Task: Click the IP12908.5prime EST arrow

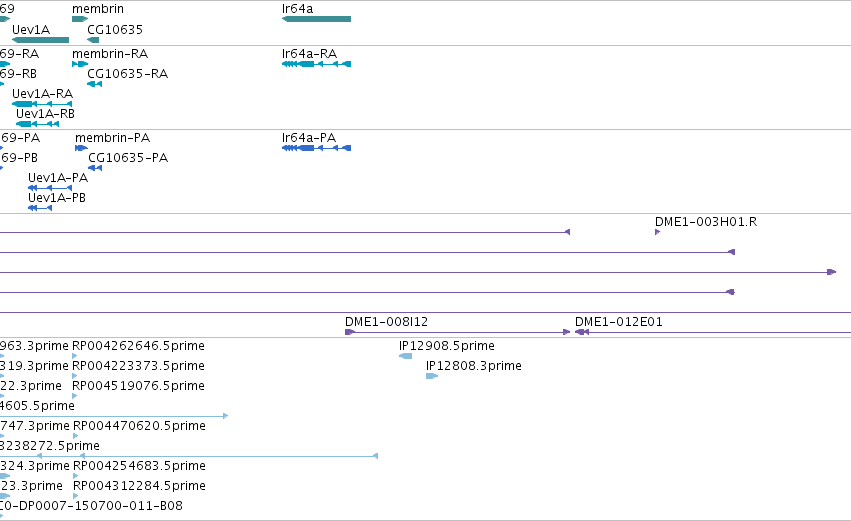Action: pyautogui.click(x=405, y=356)
